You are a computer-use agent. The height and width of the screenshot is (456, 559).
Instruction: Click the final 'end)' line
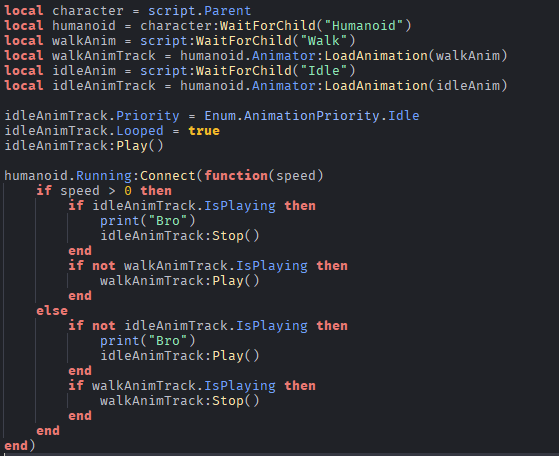[x=20, y=445]
